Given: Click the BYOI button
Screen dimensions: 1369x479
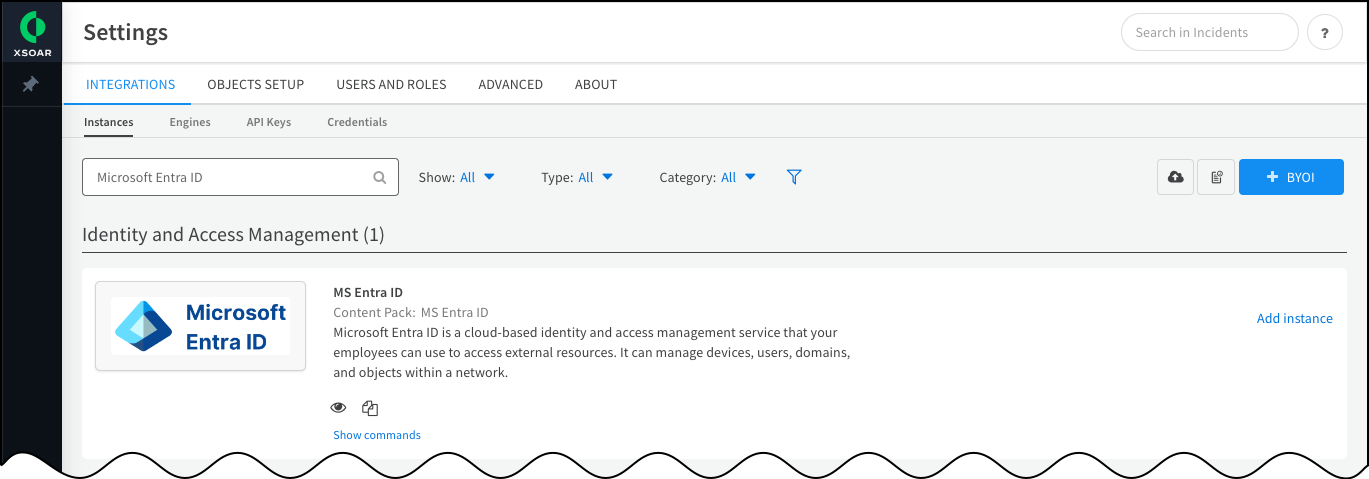Looking at the screenshot, I should pyautogui.click(x=1291, y=177).
